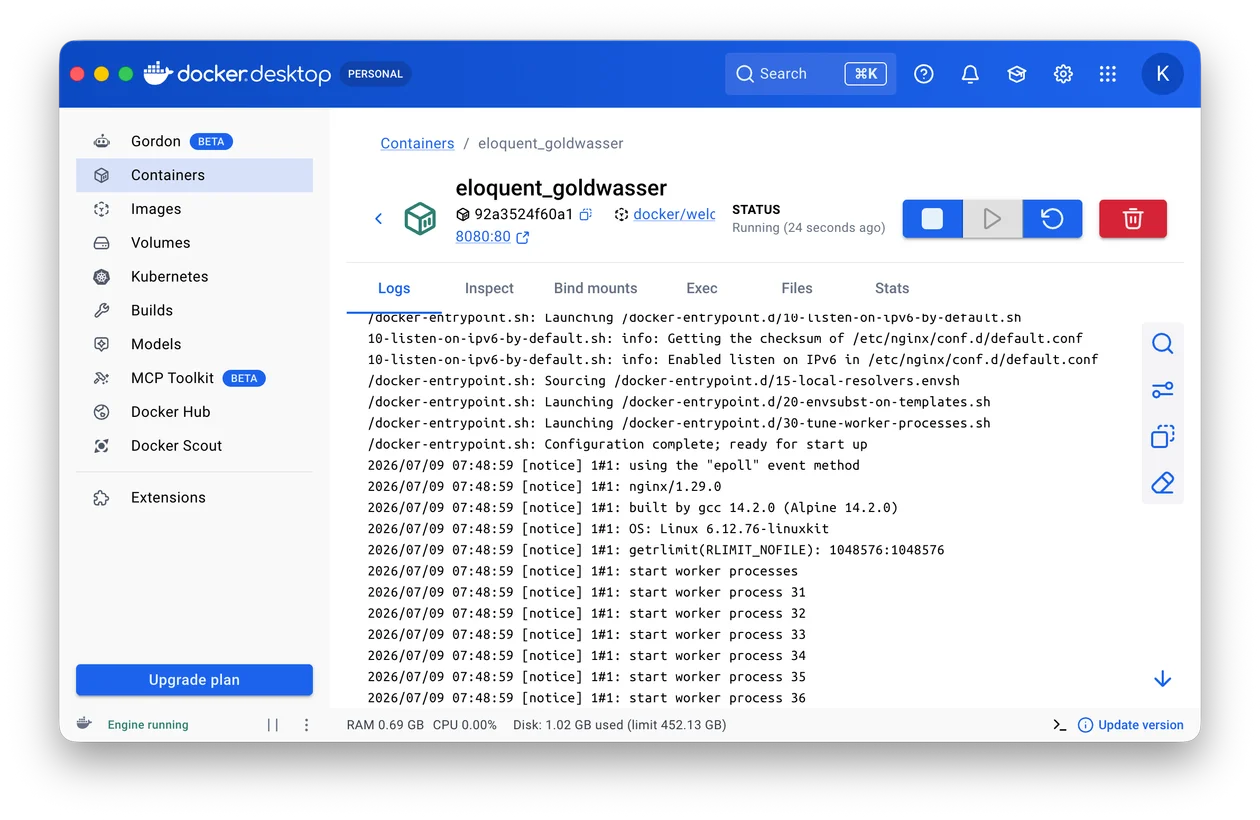Click log line "start worker process 33"
Image resolution: width=1260 pixels, height=820 pixels.
(587, 635)
